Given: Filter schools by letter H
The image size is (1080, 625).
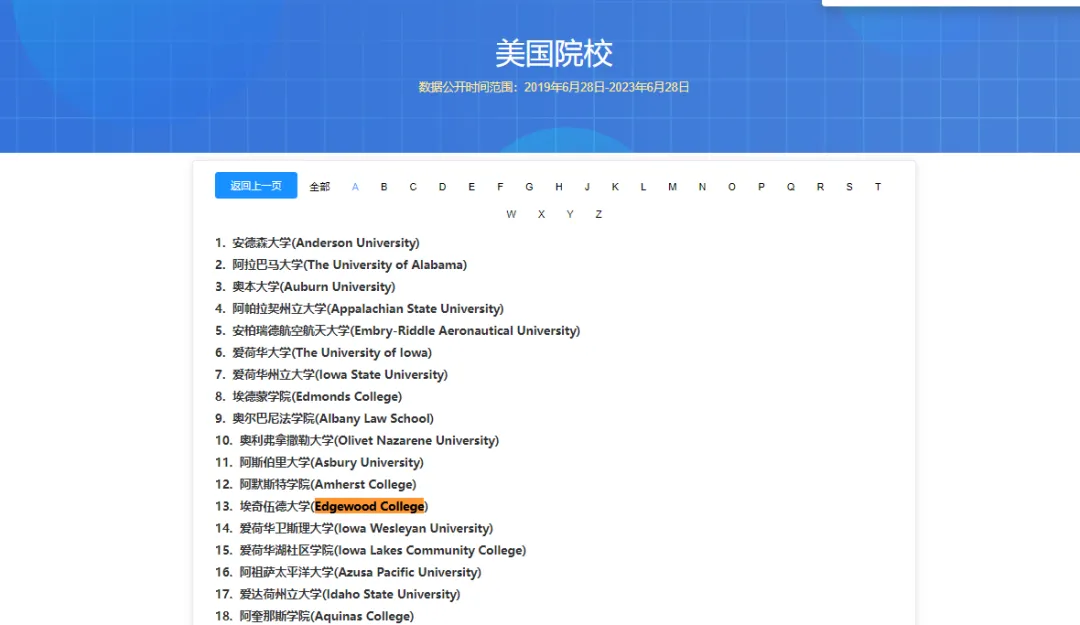Looking at the screenshot, I should click(559, 187).
